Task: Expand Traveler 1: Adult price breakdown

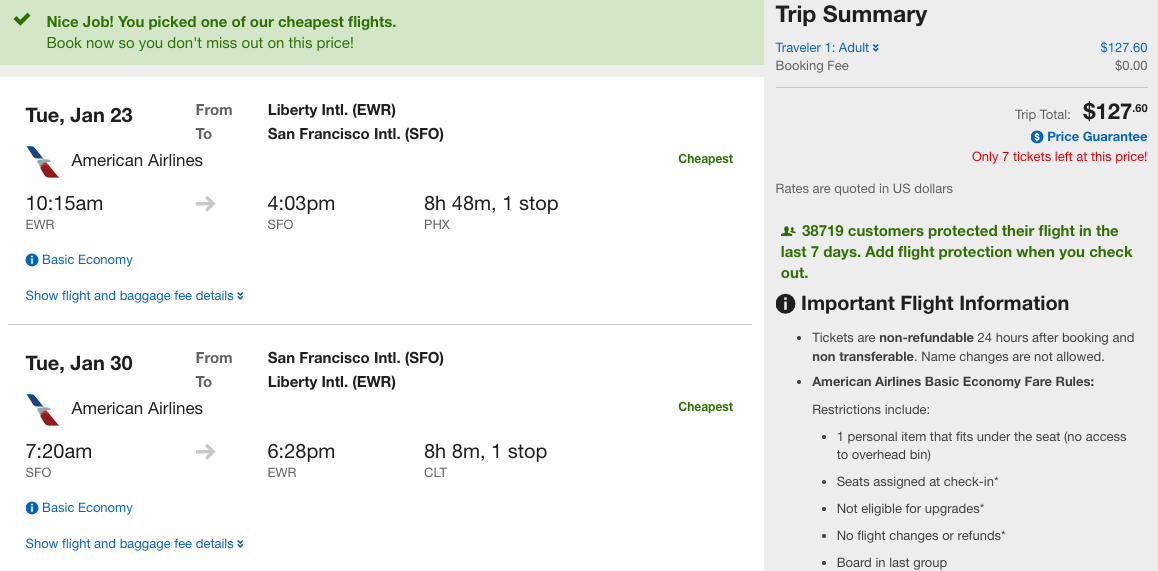Action: (x=827, y=48)
